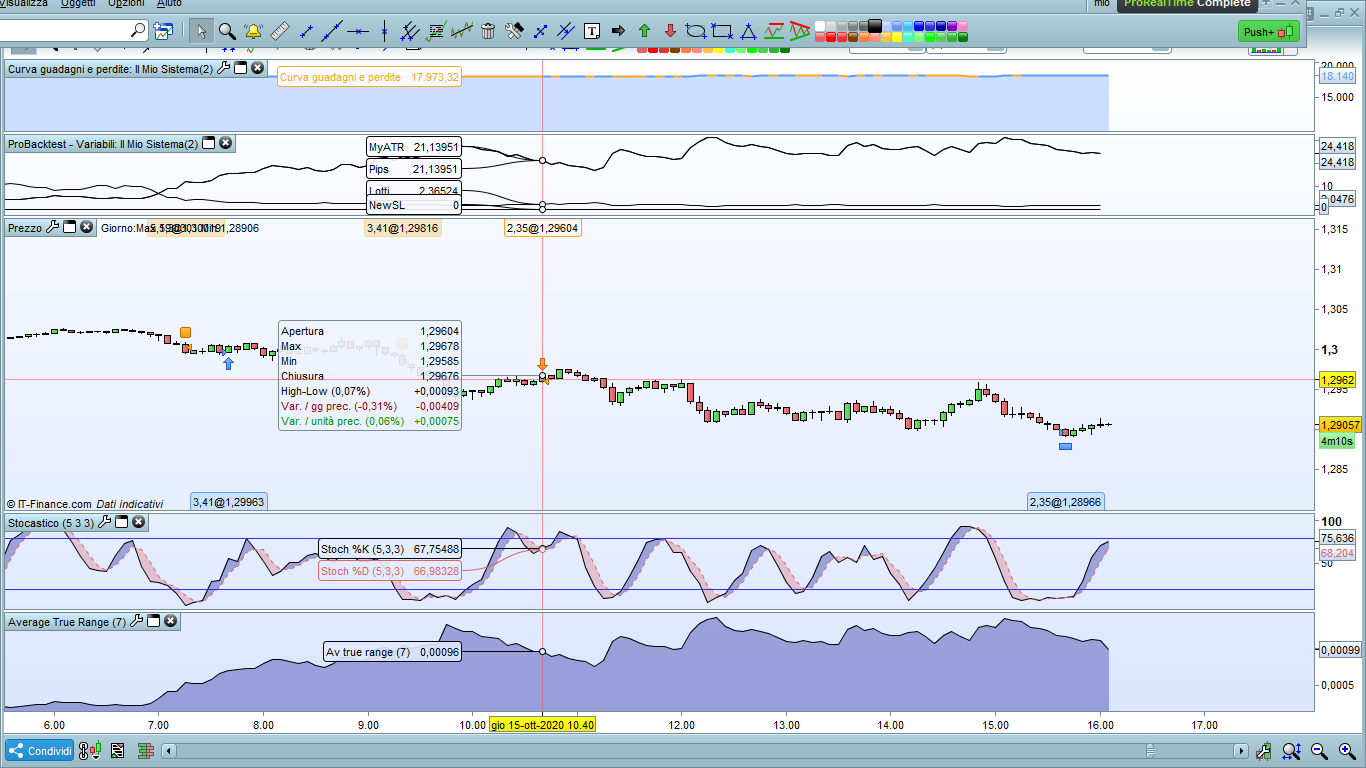Viewport: 1366px width, 768px height.
Task: Select the ellipse drawing tool
Action: (696, 31)
